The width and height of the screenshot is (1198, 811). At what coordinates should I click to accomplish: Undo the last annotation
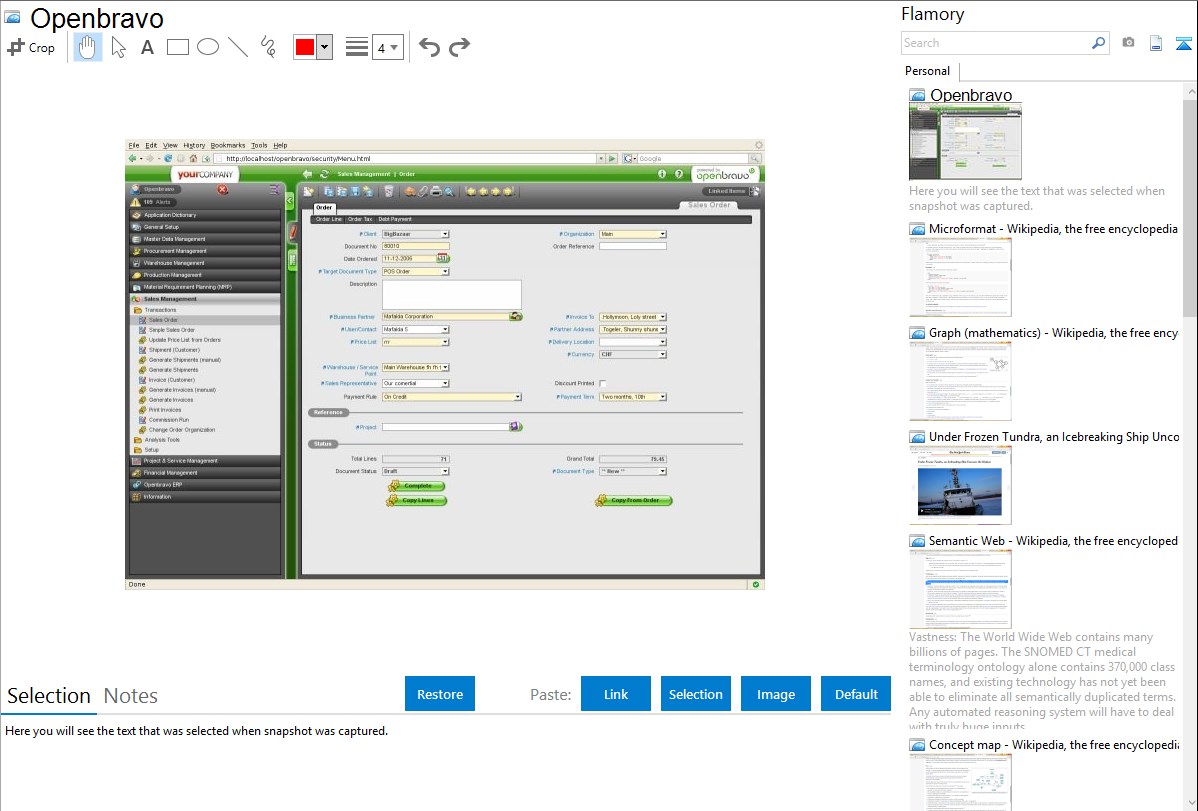pyautogui.click(x=429, y=47)
